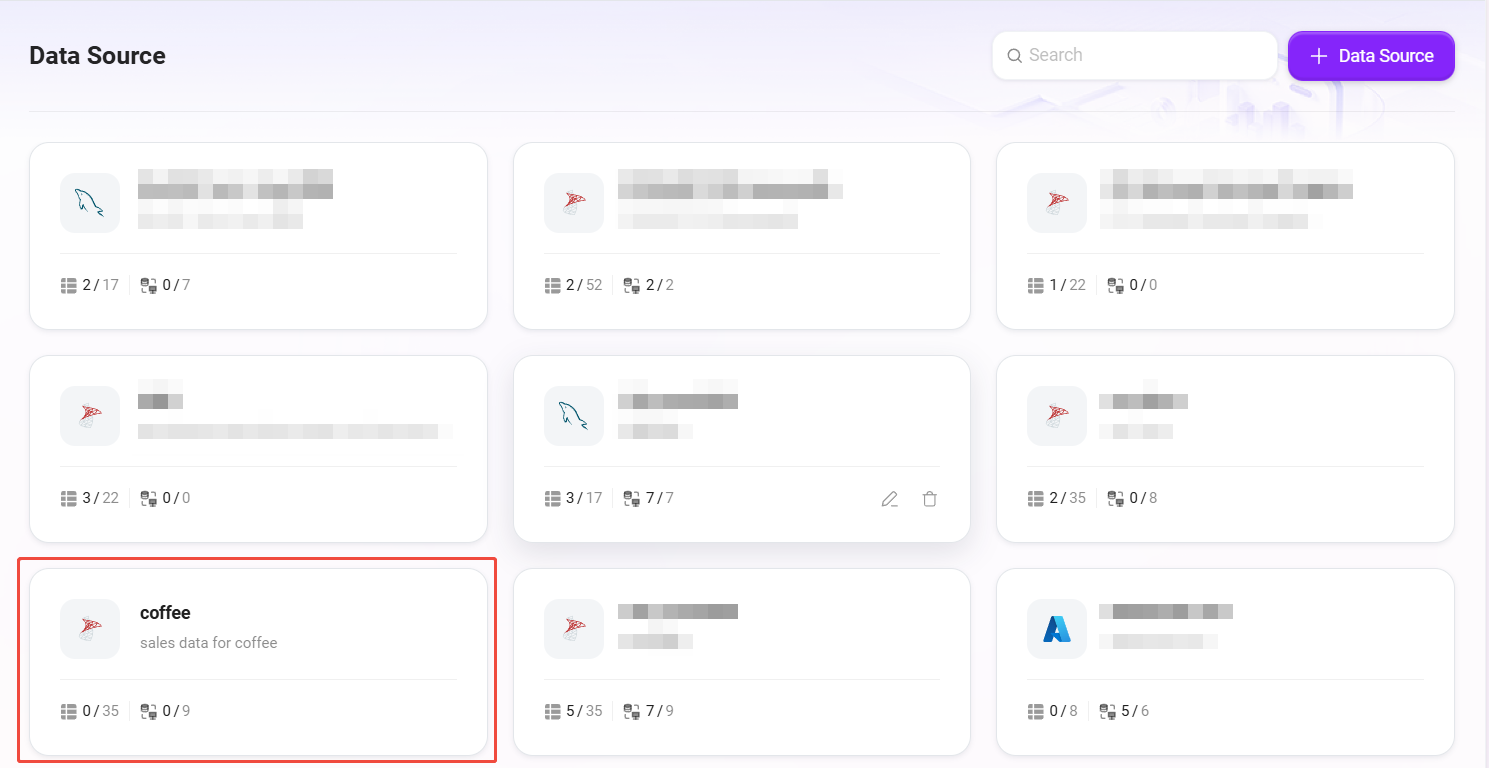
Task: Click MySQL dolphin icon on 3/17 card
Action: click(x=573, y=416)
